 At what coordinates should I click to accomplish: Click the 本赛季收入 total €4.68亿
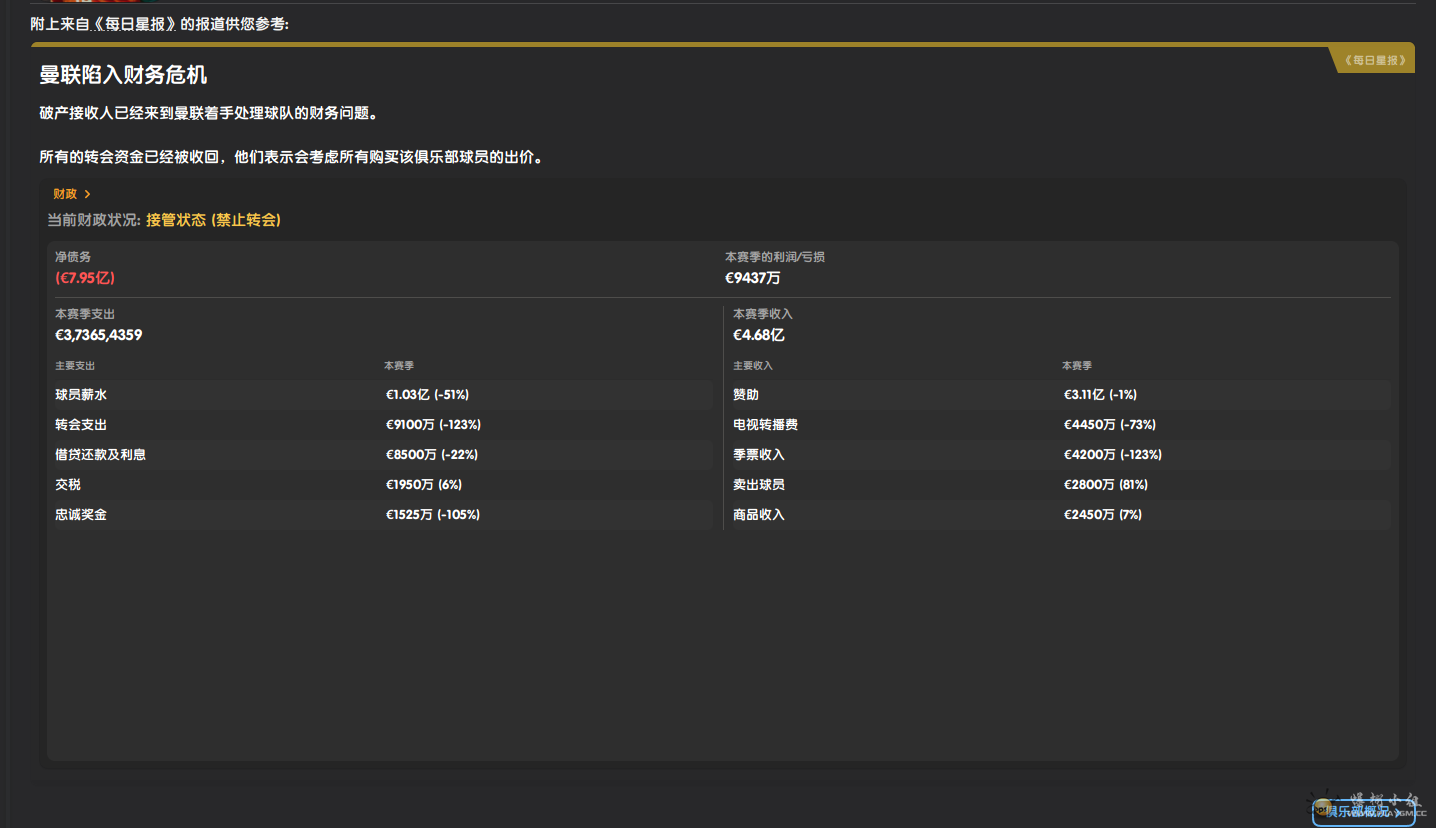click(x=758, y=335)
